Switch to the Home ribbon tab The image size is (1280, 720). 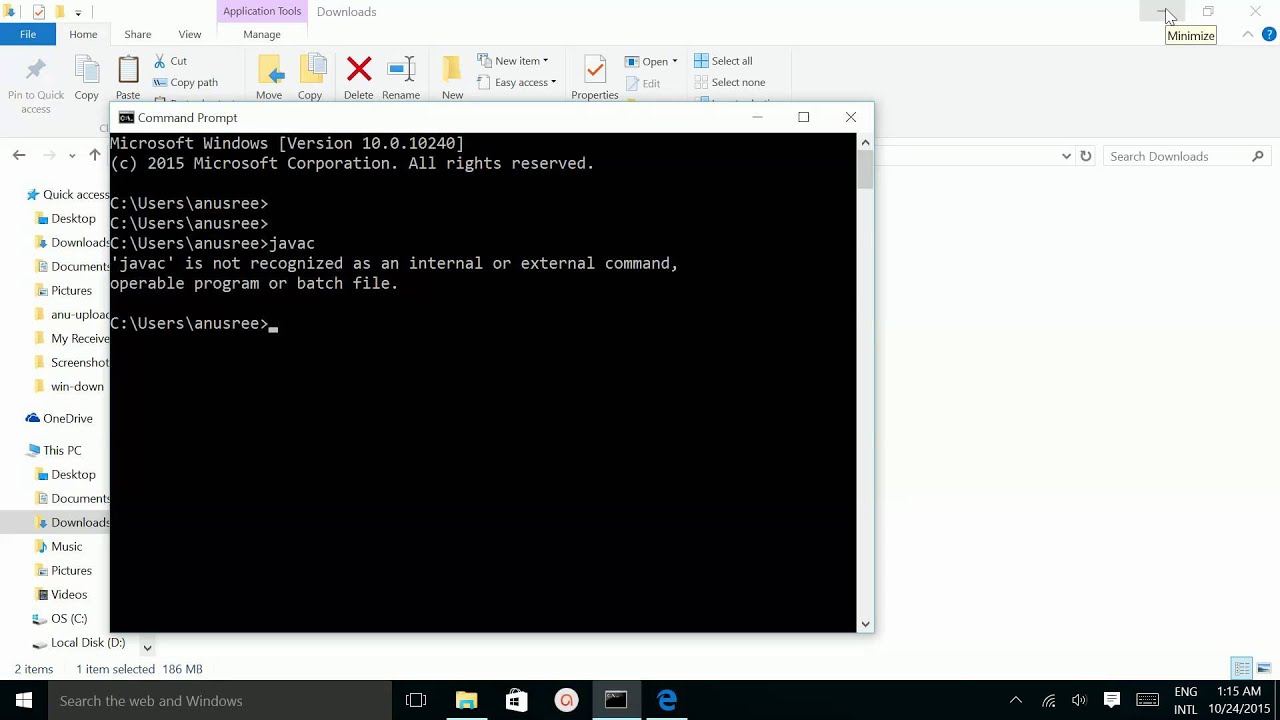click(x=83, y=34)
